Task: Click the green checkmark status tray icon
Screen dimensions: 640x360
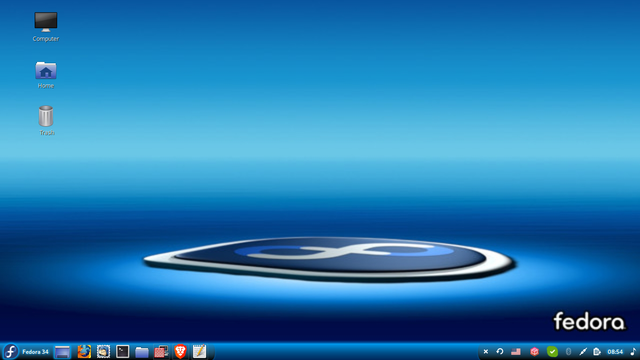Action: point(552,351)
